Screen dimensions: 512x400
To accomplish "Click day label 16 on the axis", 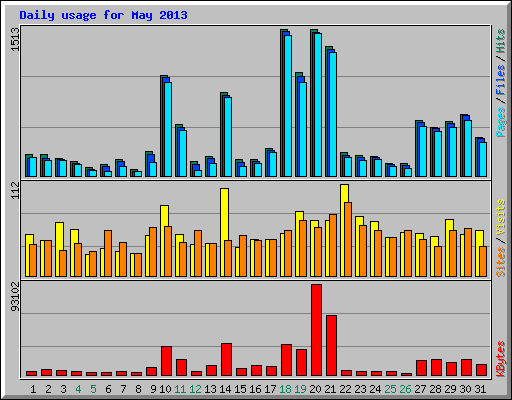I will tap(255, 389).
